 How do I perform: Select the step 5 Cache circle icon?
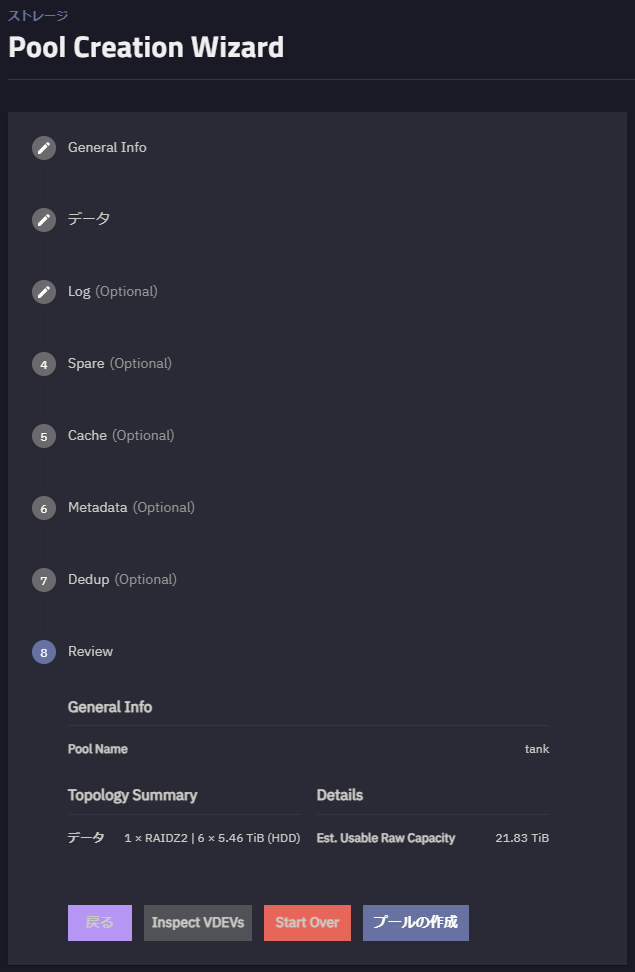coord(44,436)
